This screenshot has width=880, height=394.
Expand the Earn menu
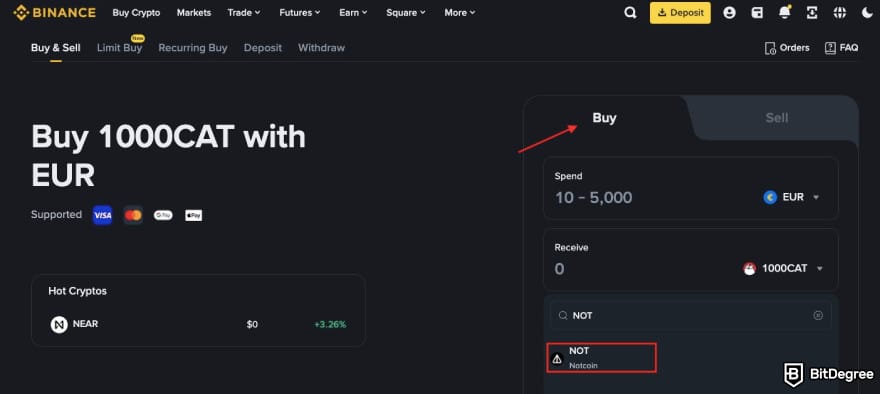[353, 12]
